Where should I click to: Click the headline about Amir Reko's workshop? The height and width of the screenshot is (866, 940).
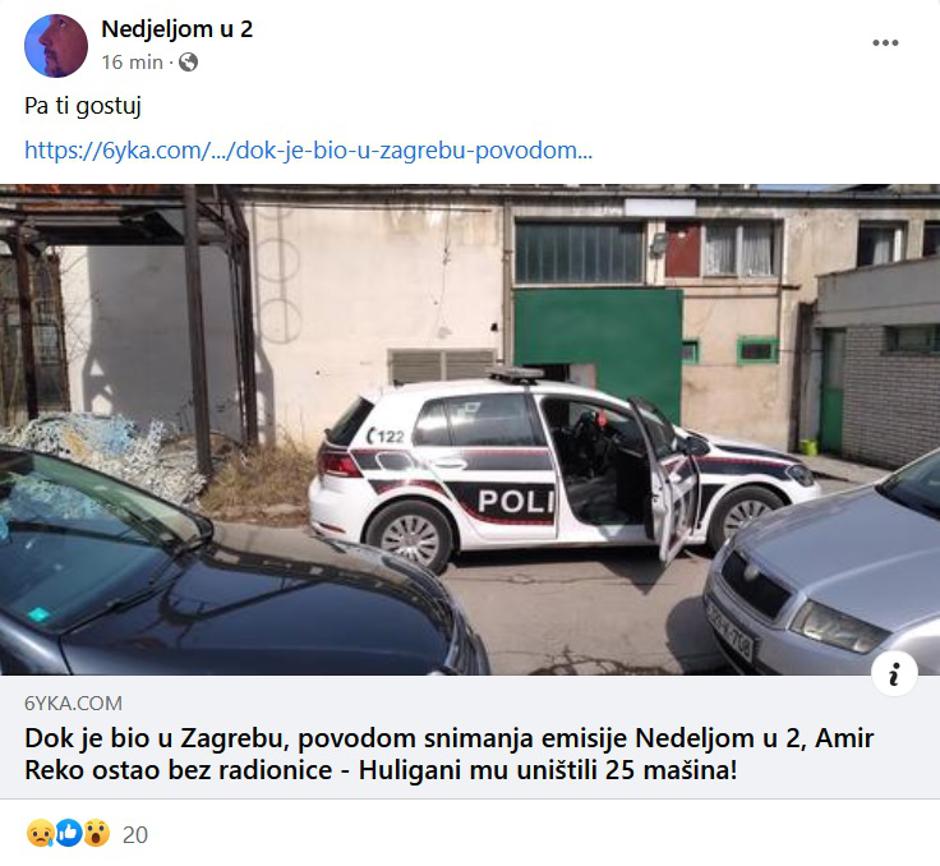pos(448,754)
